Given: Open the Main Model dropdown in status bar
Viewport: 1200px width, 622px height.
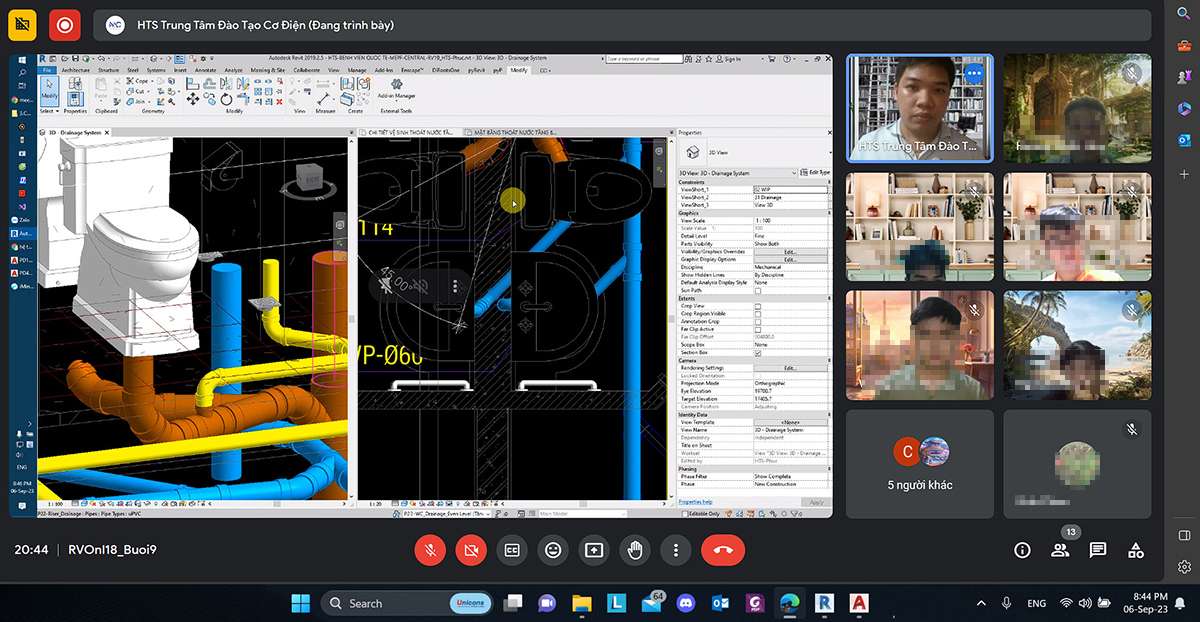Looking at the screenshot, I should click(x=581, y=514).
